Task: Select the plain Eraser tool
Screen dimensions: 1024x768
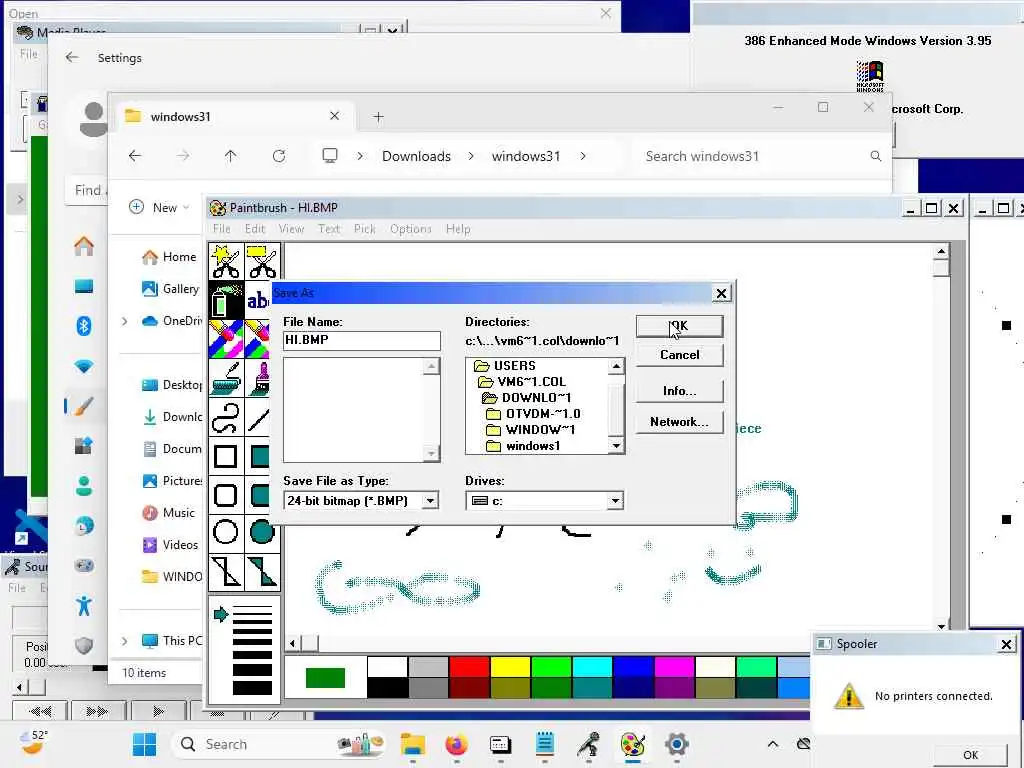Action: tap(257, 339)
